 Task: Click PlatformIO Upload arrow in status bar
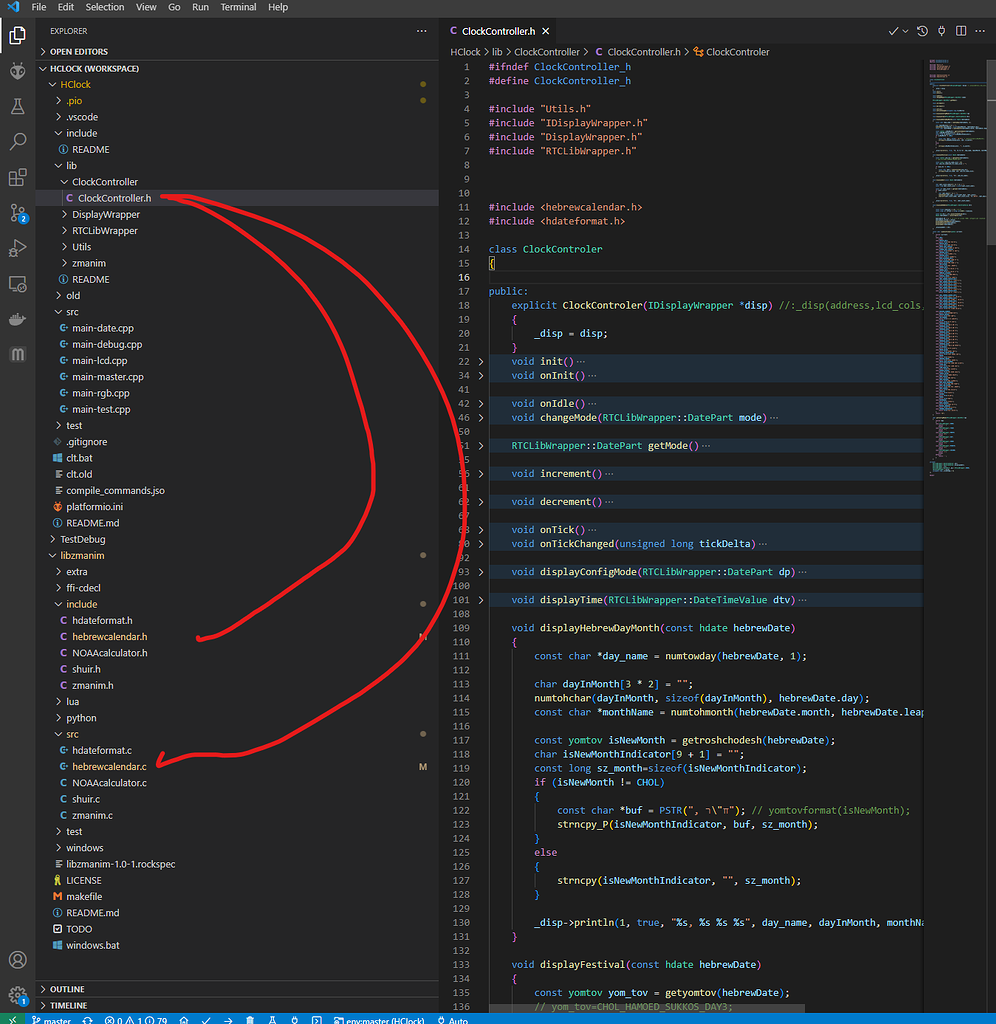point(228,1020)
